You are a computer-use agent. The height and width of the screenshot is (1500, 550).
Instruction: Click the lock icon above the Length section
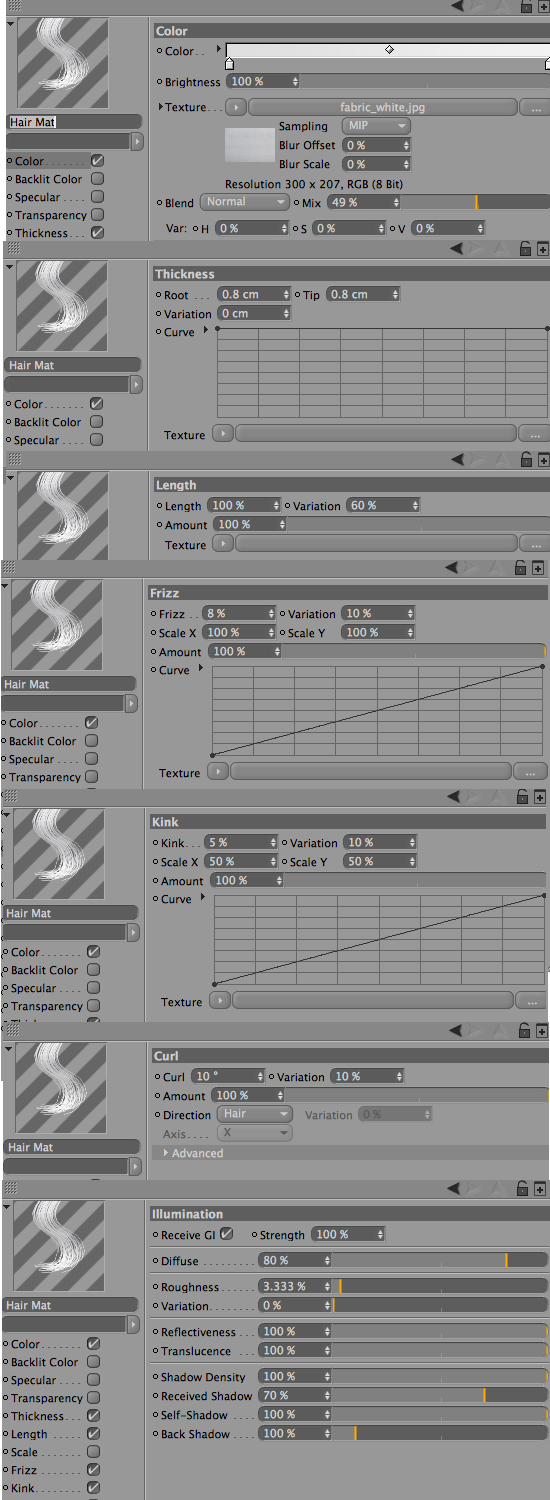tap(526, 460)
